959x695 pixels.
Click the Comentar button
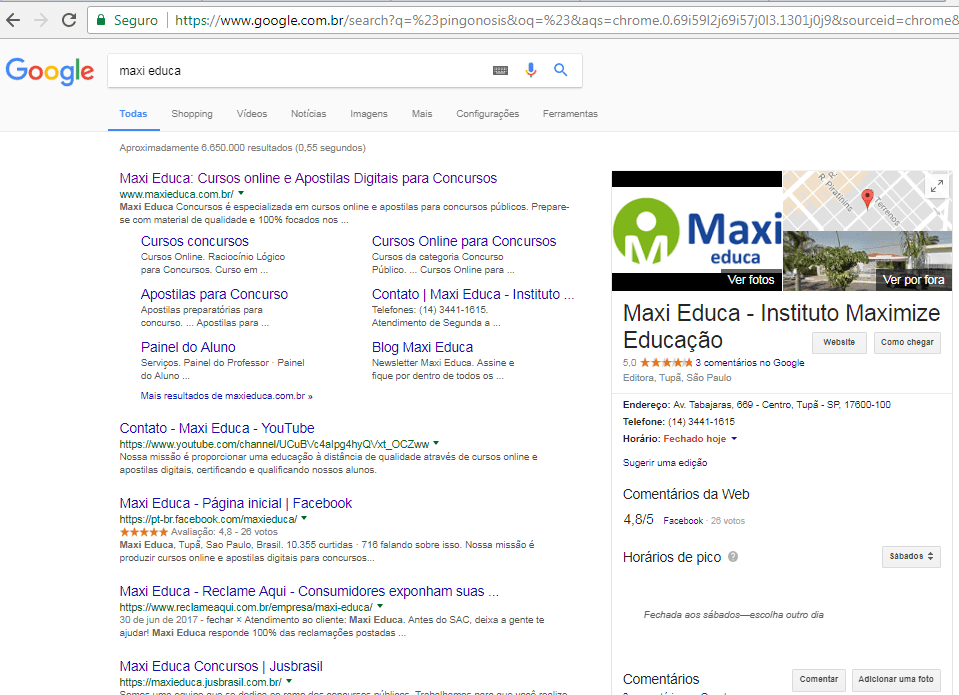(819, 680)
